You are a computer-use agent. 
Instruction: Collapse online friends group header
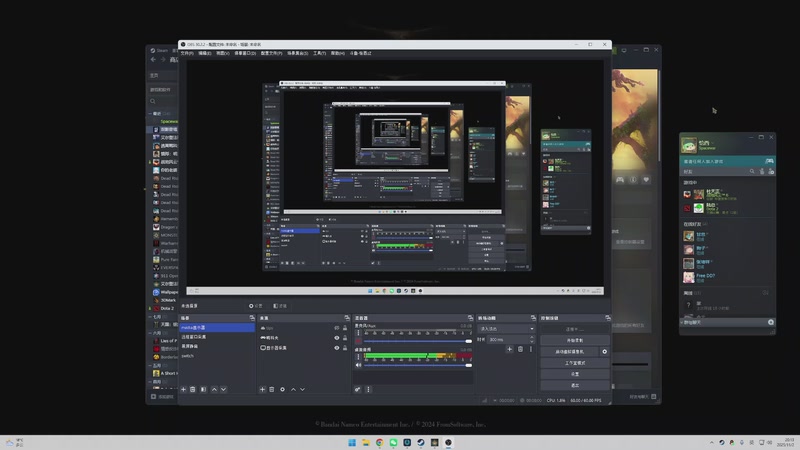(x=695, y=224)
